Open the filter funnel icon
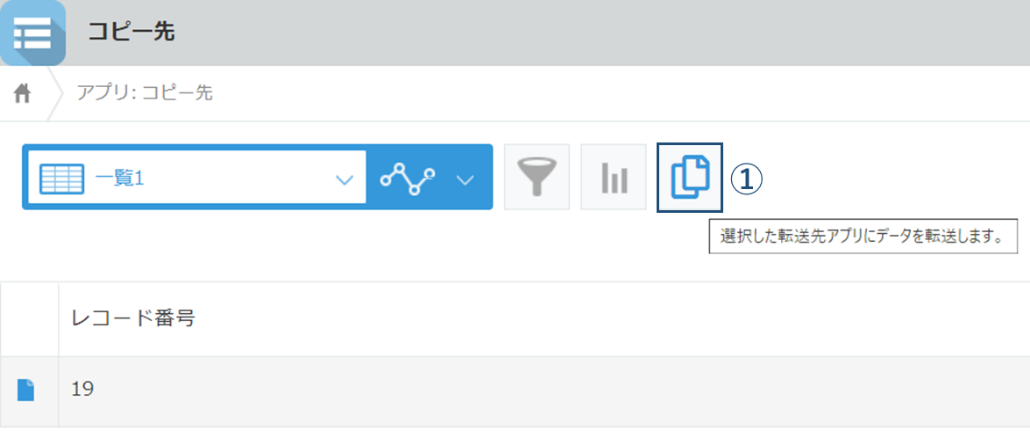Screen dimensions: 1030x445 [537, 177]
